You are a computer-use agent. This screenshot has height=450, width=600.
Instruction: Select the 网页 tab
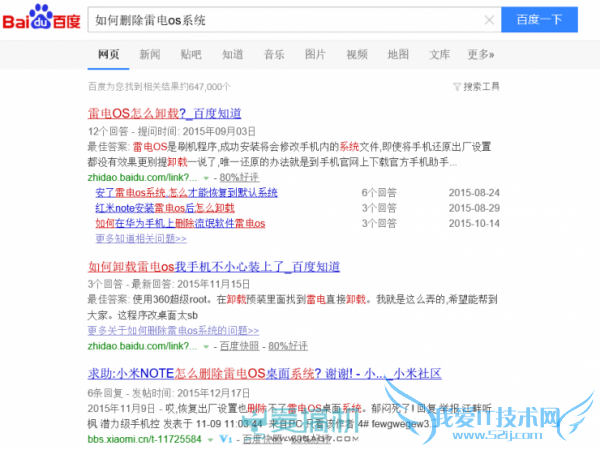pos(108,54)
